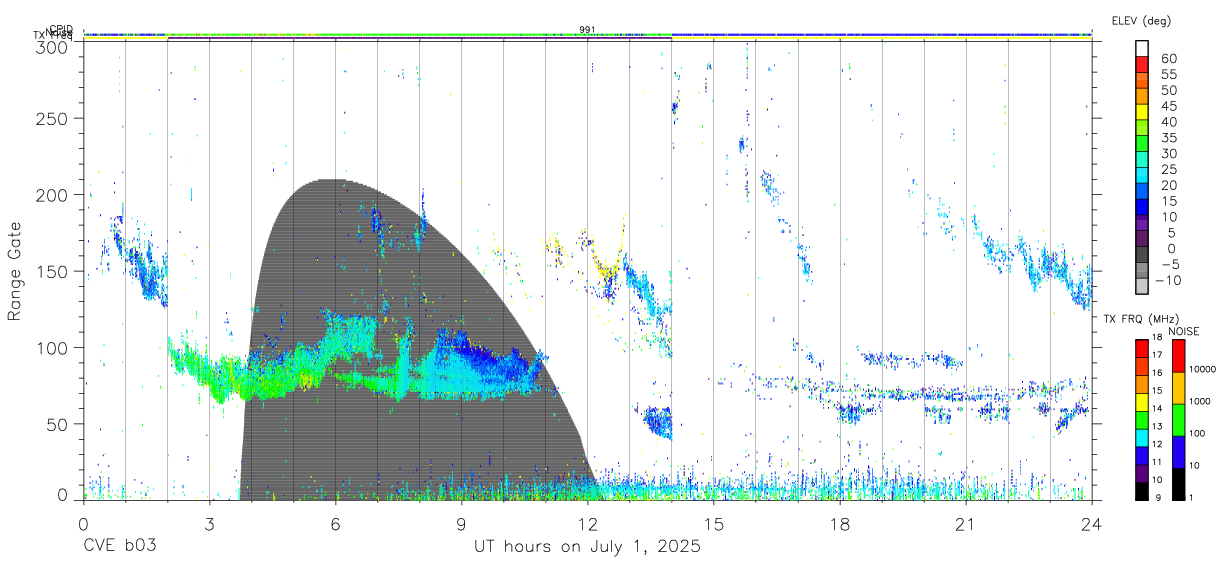1228x567 pixels.
Task: Click the blue 11–12 MHz TX frequency swatch
Action: click(x=1142, y=456)
